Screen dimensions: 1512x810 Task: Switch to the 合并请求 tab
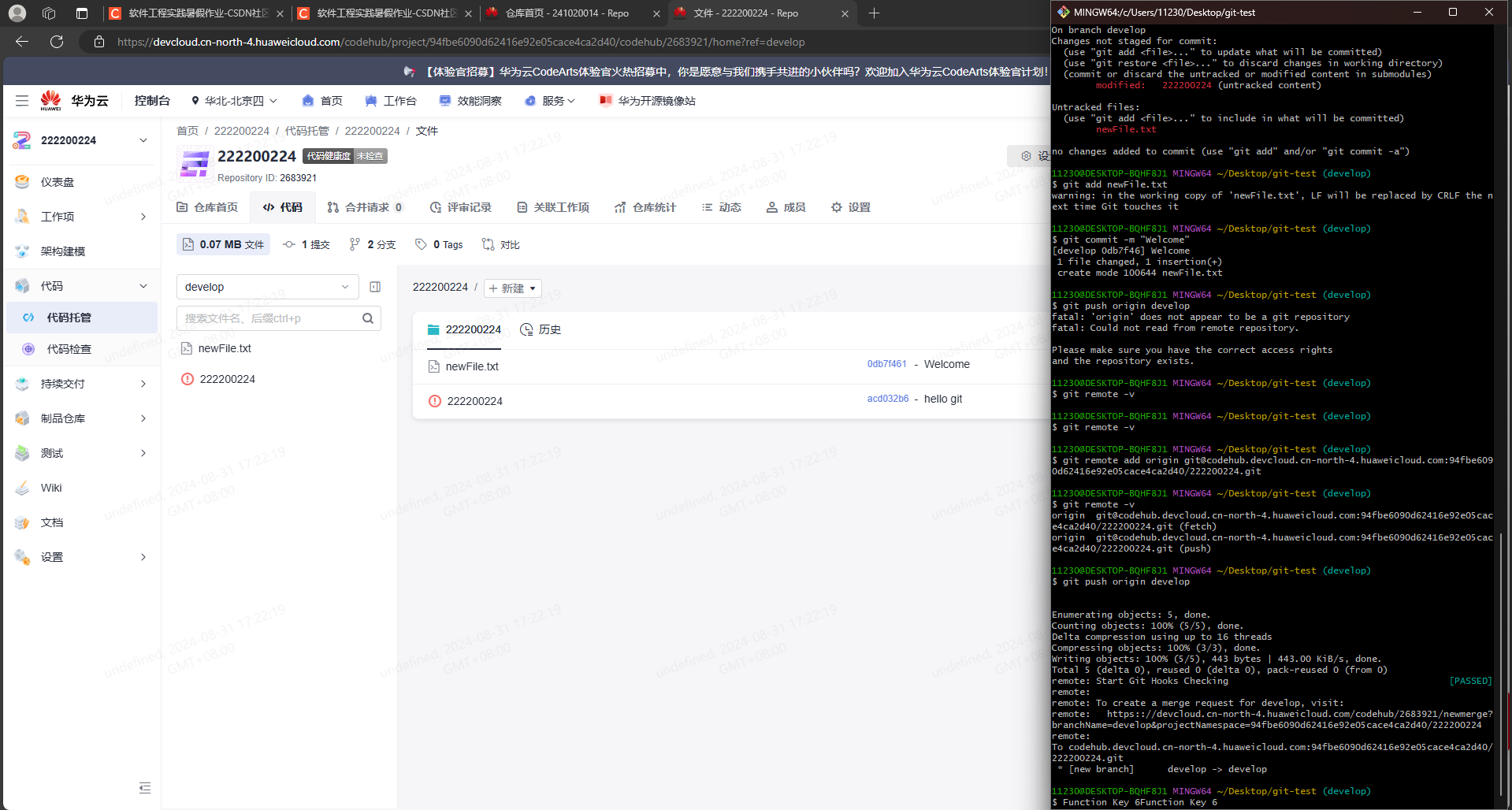[x=366, y=207]
